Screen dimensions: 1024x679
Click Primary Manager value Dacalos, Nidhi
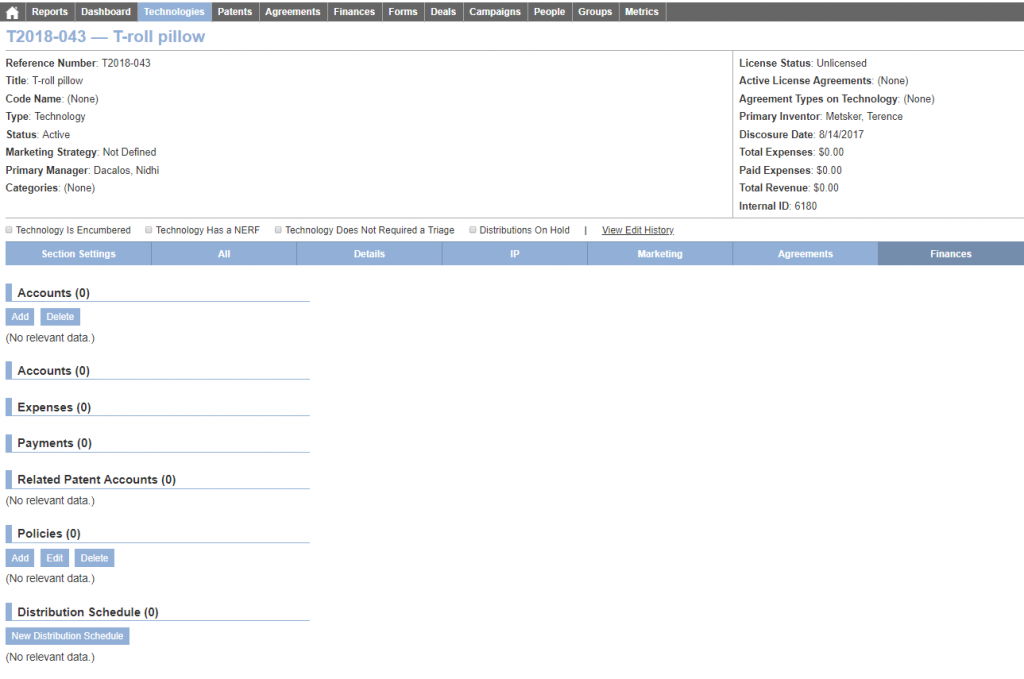(126, 170)
